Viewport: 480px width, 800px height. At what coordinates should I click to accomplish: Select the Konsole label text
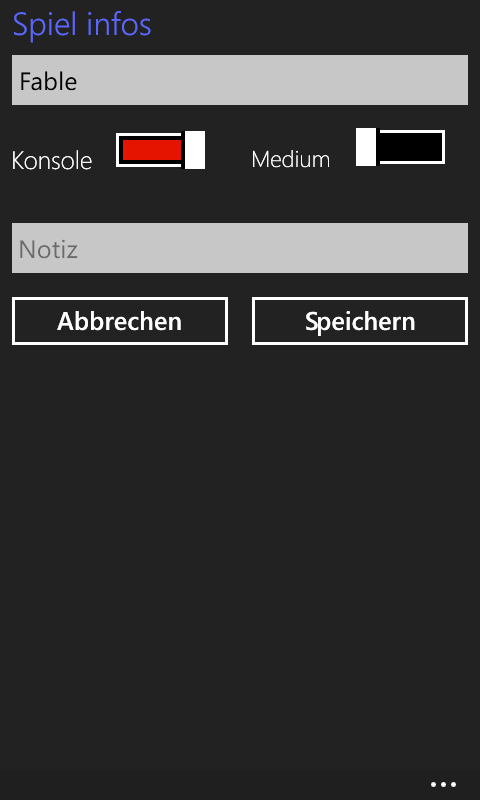tap(52, 161)
